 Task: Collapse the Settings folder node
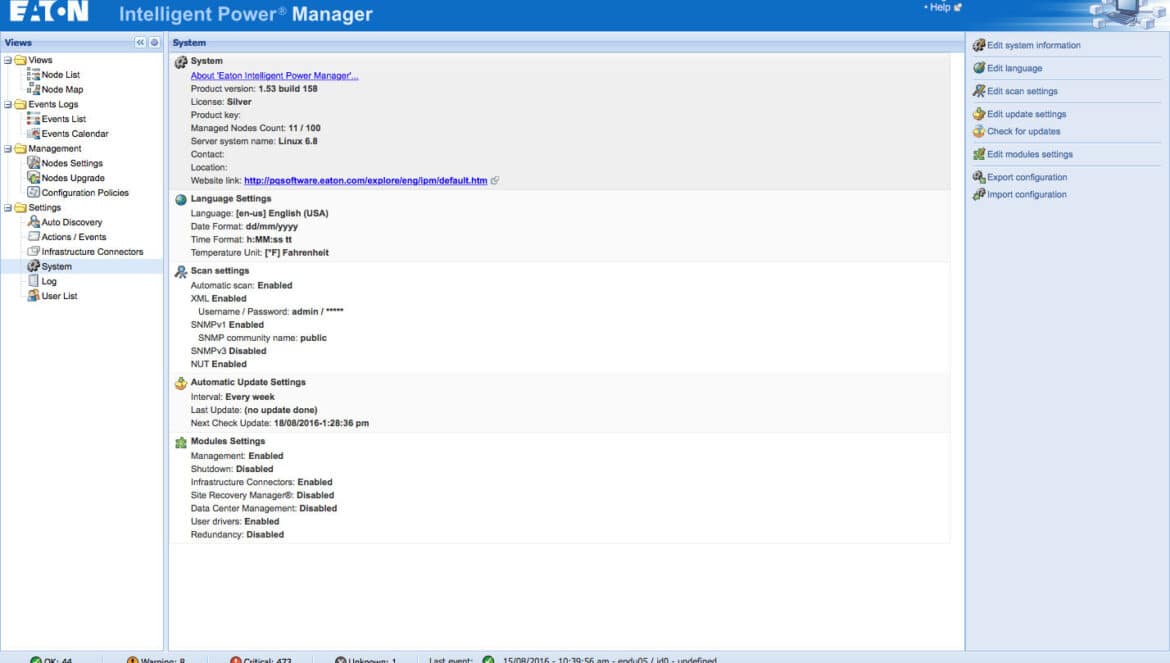click(8, 208)
